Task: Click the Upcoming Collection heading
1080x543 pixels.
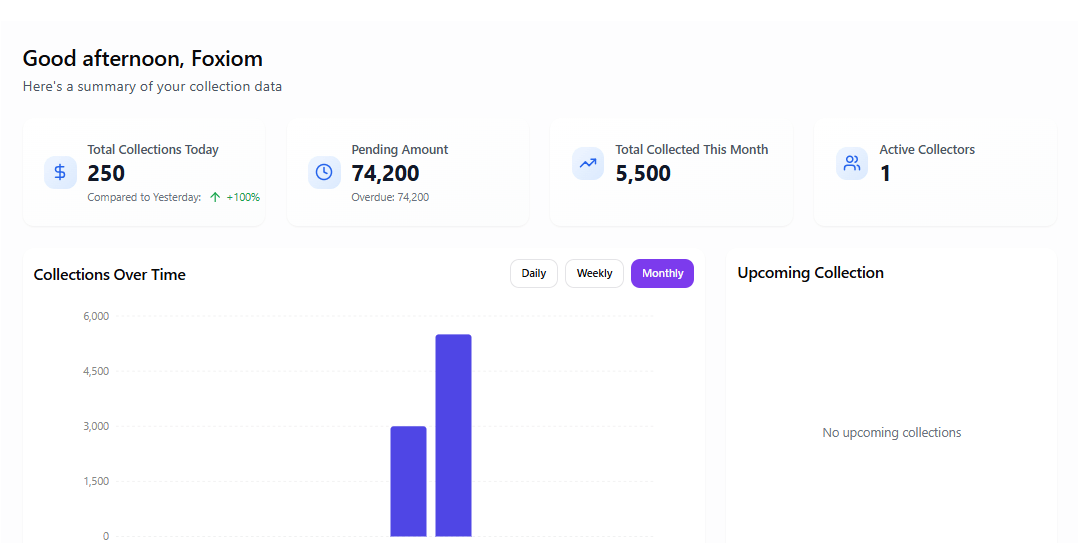Action: (810, 273)
